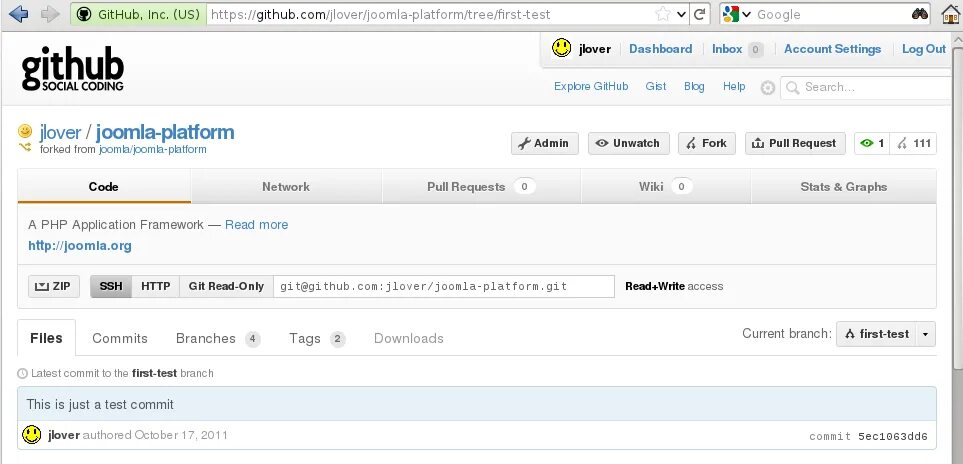This screenshot has width=963, height=464.
Task: Click jlover commit author avatar
Action: point(31,435)
